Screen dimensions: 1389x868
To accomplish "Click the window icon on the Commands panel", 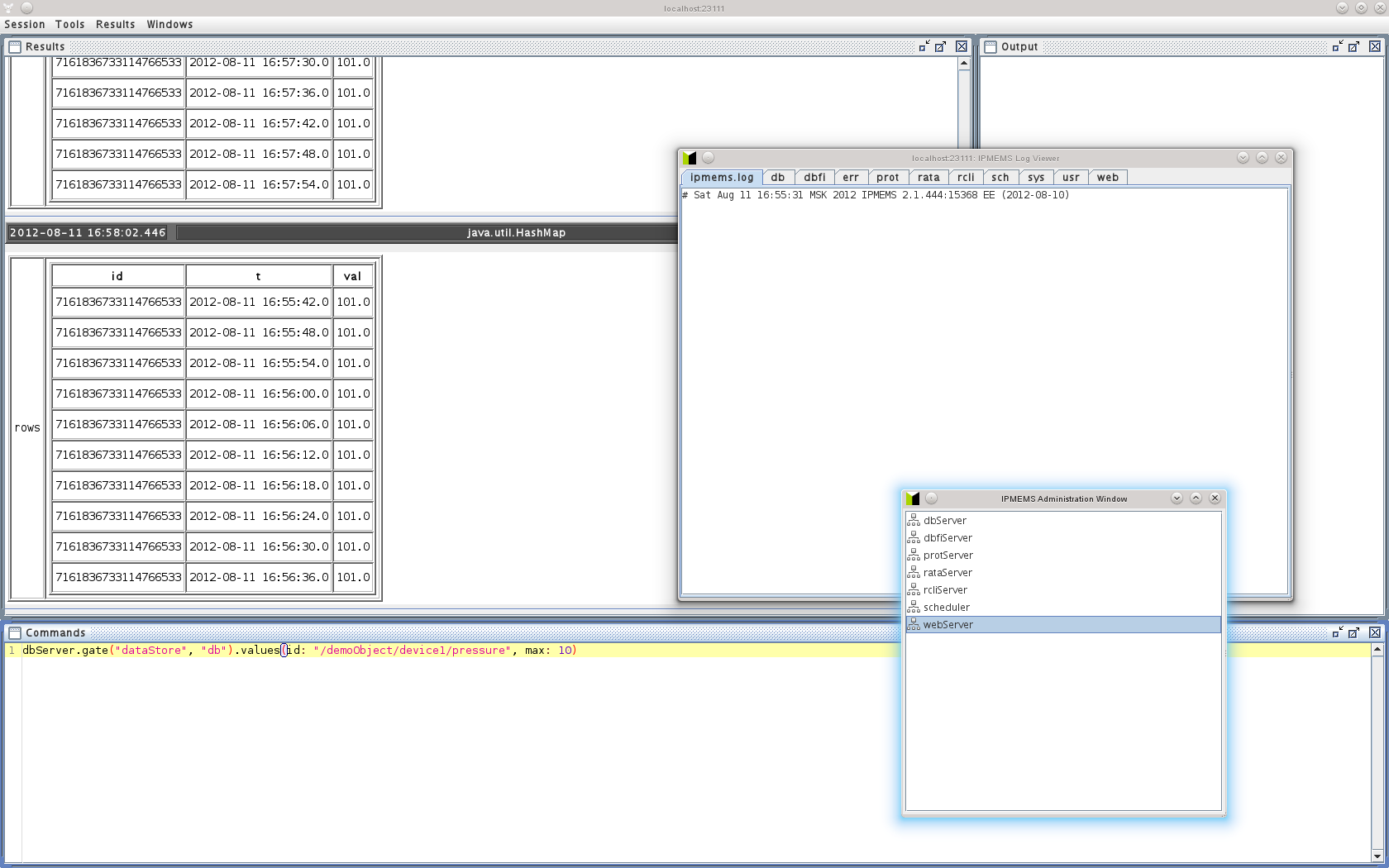I will coord(15,632).
